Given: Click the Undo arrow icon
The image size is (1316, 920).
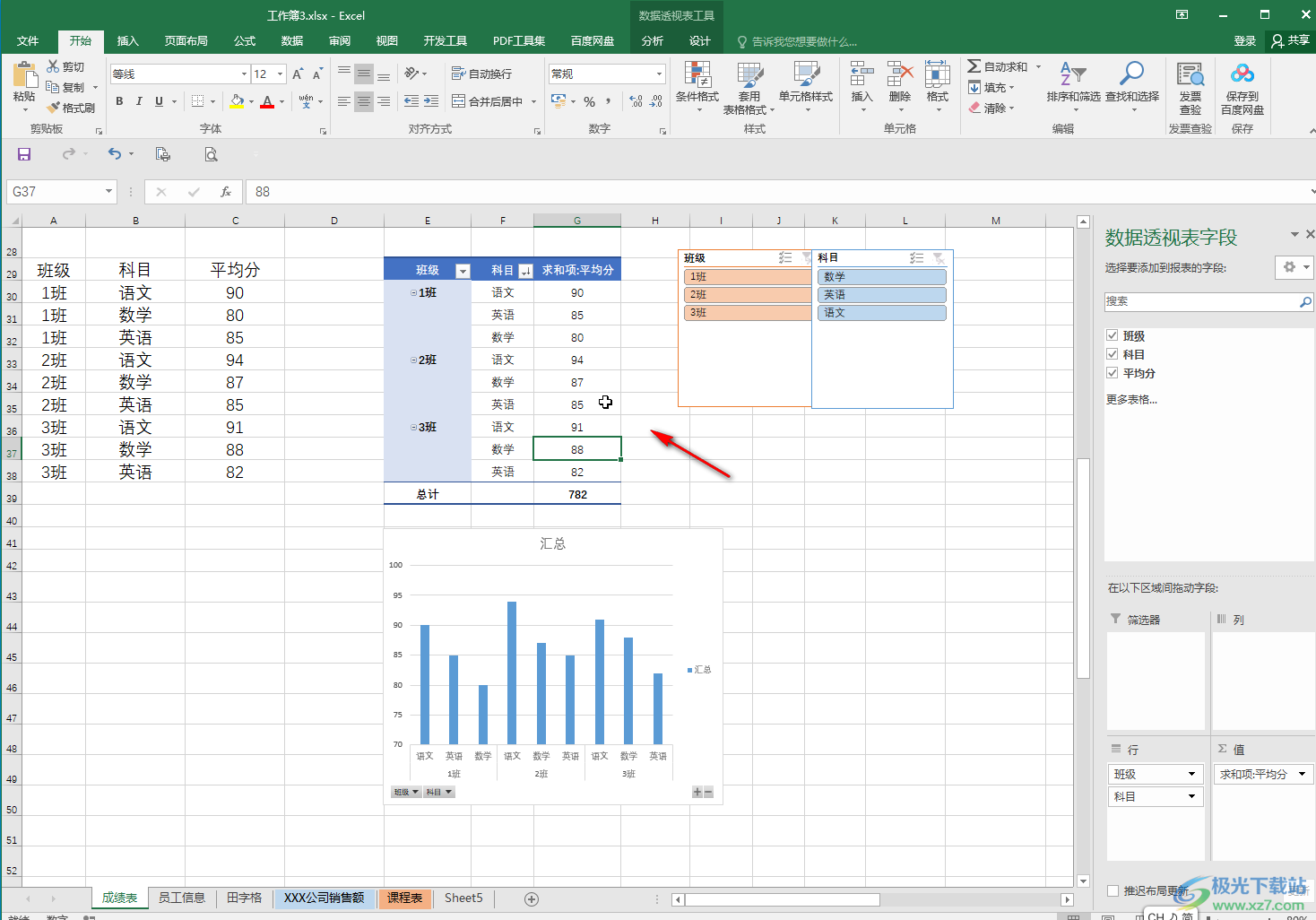Looking at the screenshot, I should pos(115,154).
